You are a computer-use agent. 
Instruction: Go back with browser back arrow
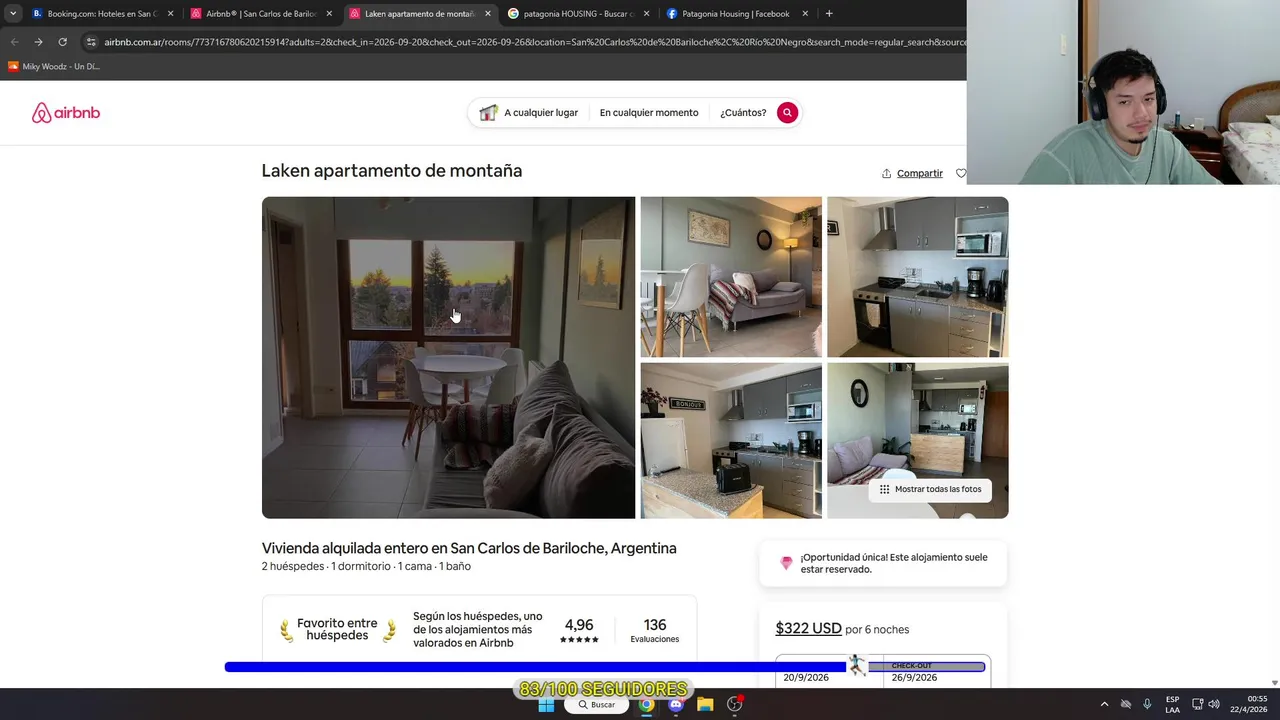(x=14, y=42)
